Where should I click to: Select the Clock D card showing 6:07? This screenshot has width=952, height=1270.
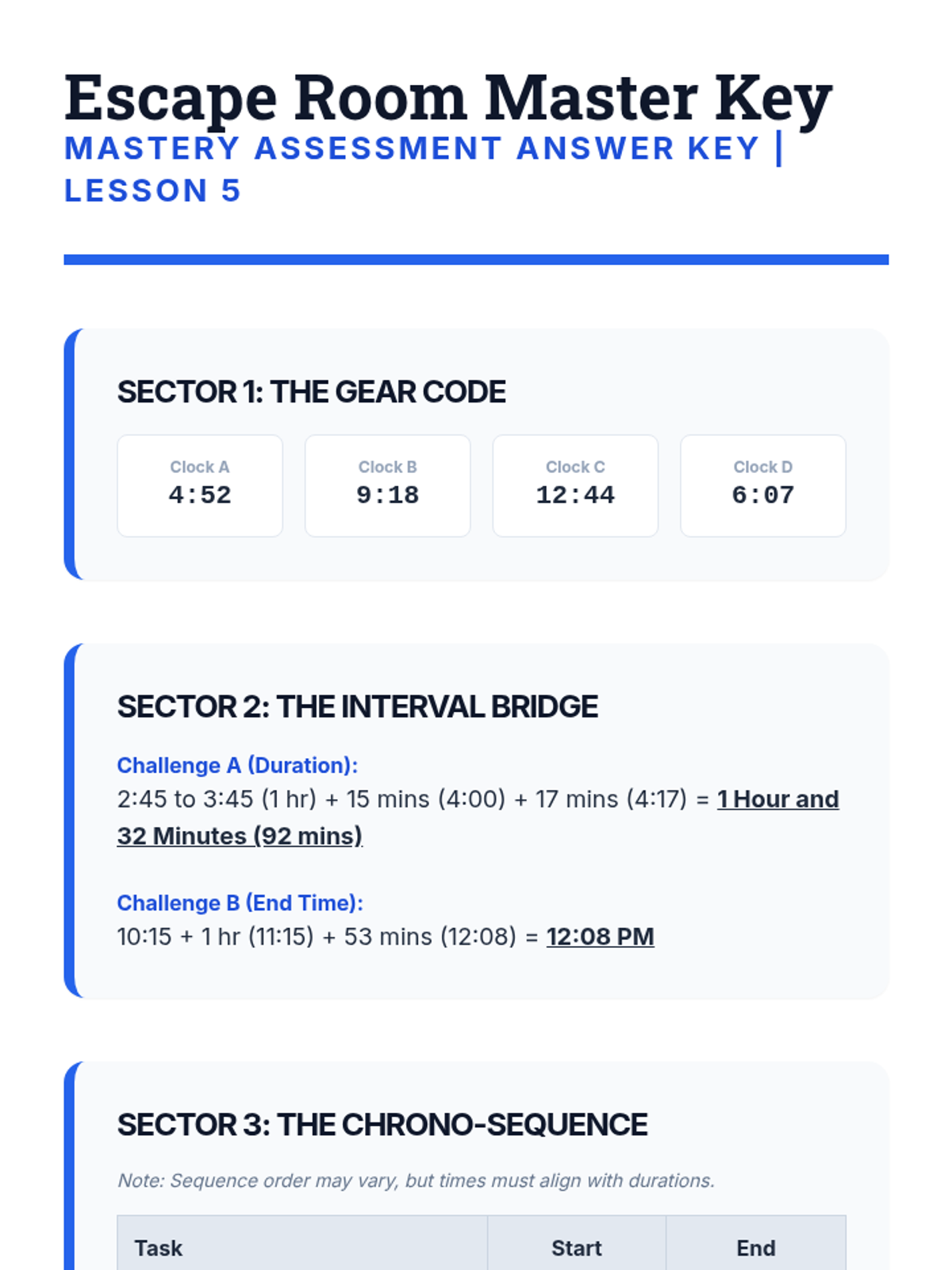pos(763,486)
